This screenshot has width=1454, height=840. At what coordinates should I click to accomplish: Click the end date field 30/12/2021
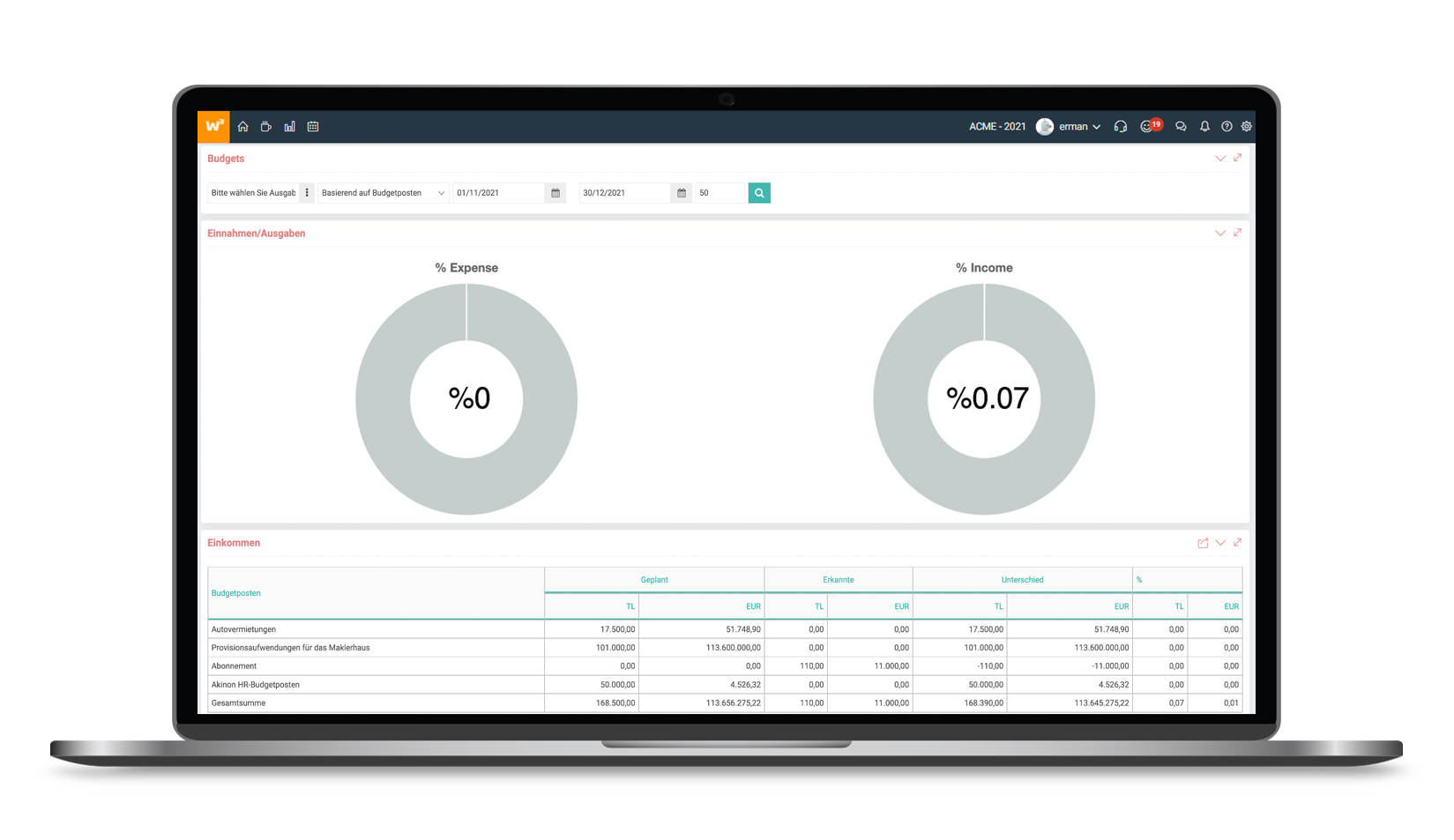624,193
